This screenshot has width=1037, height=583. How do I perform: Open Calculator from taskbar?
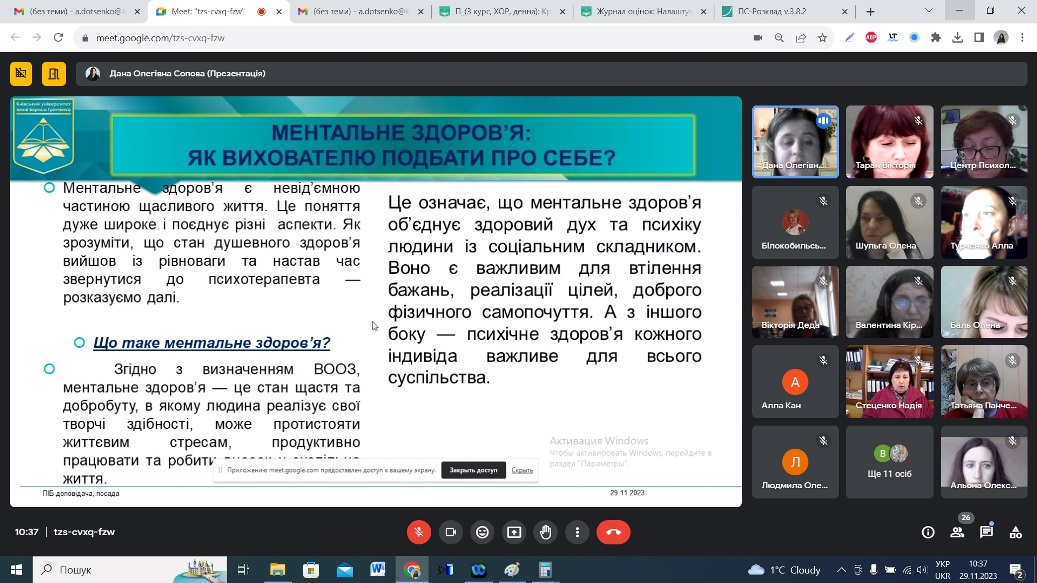click(545, 570)
